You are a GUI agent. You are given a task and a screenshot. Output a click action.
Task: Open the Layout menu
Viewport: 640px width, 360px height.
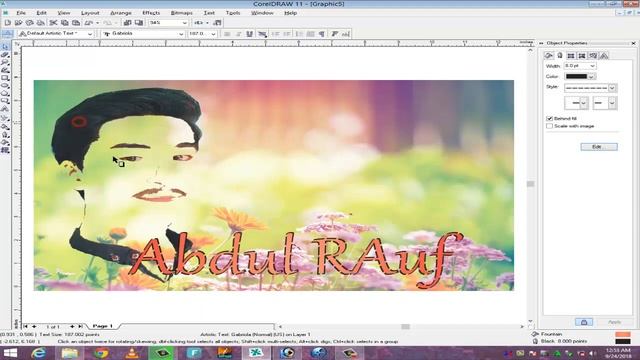tap(90, 13)
